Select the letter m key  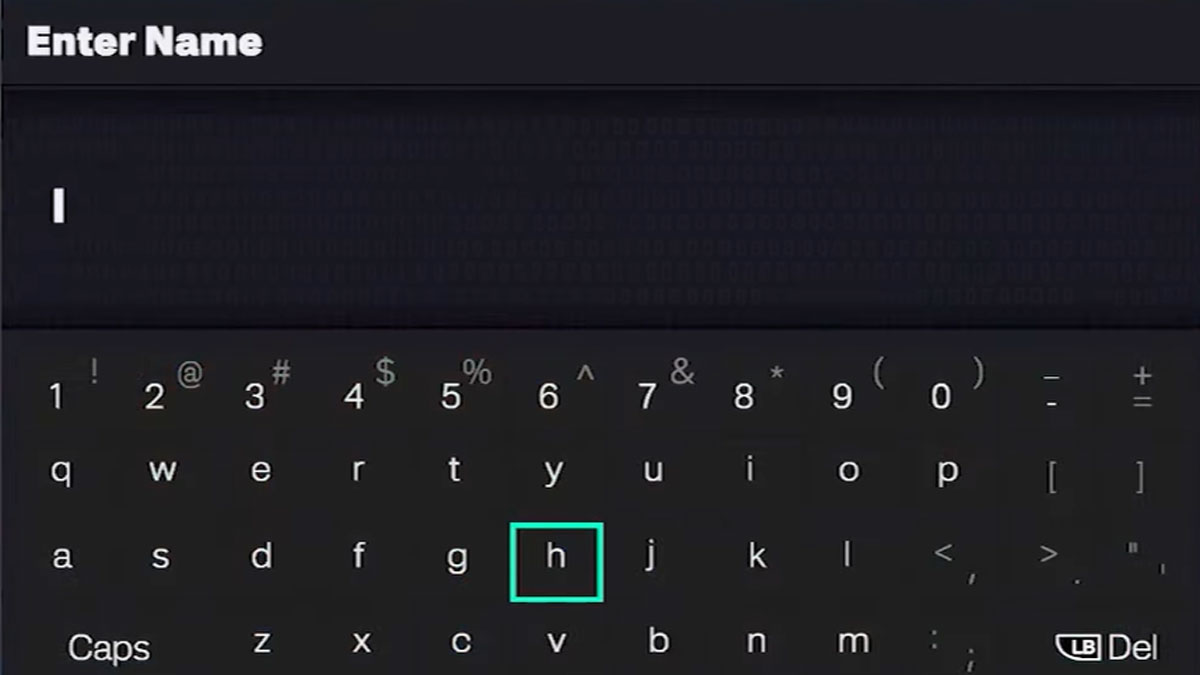[853, 642]
